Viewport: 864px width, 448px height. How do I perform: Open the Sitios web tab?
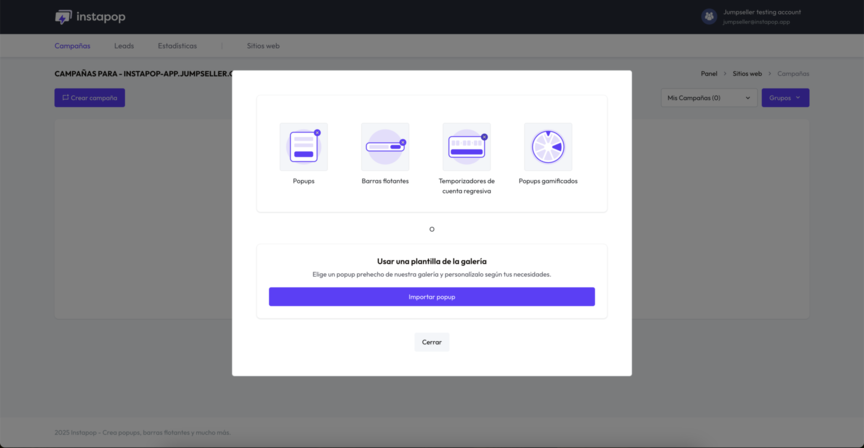tap(263, 46)
